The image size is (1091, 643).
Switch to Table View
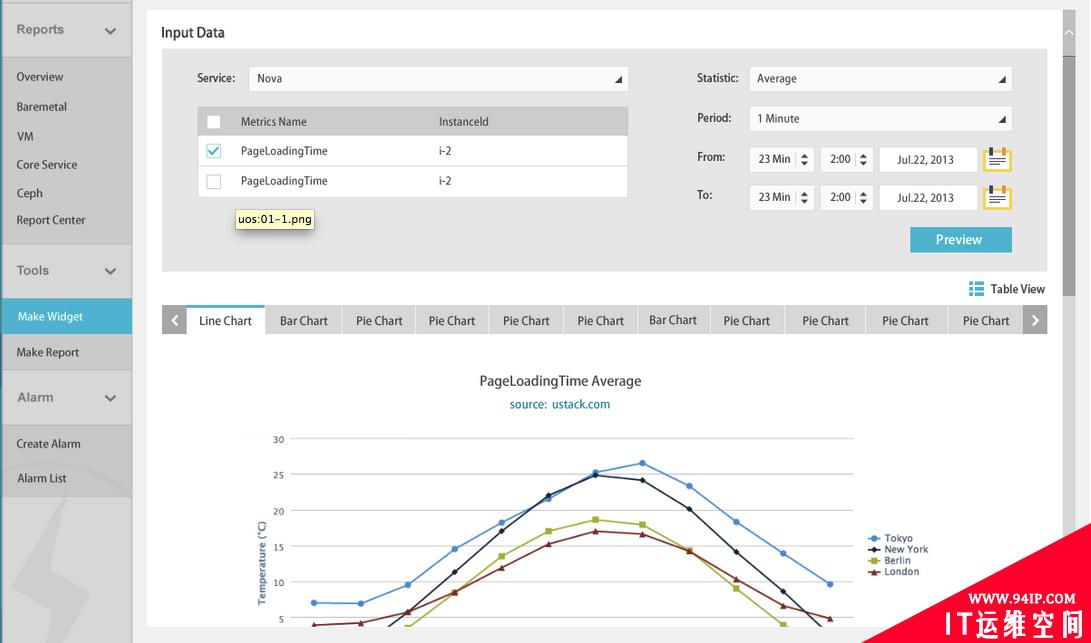point(1007,289)
